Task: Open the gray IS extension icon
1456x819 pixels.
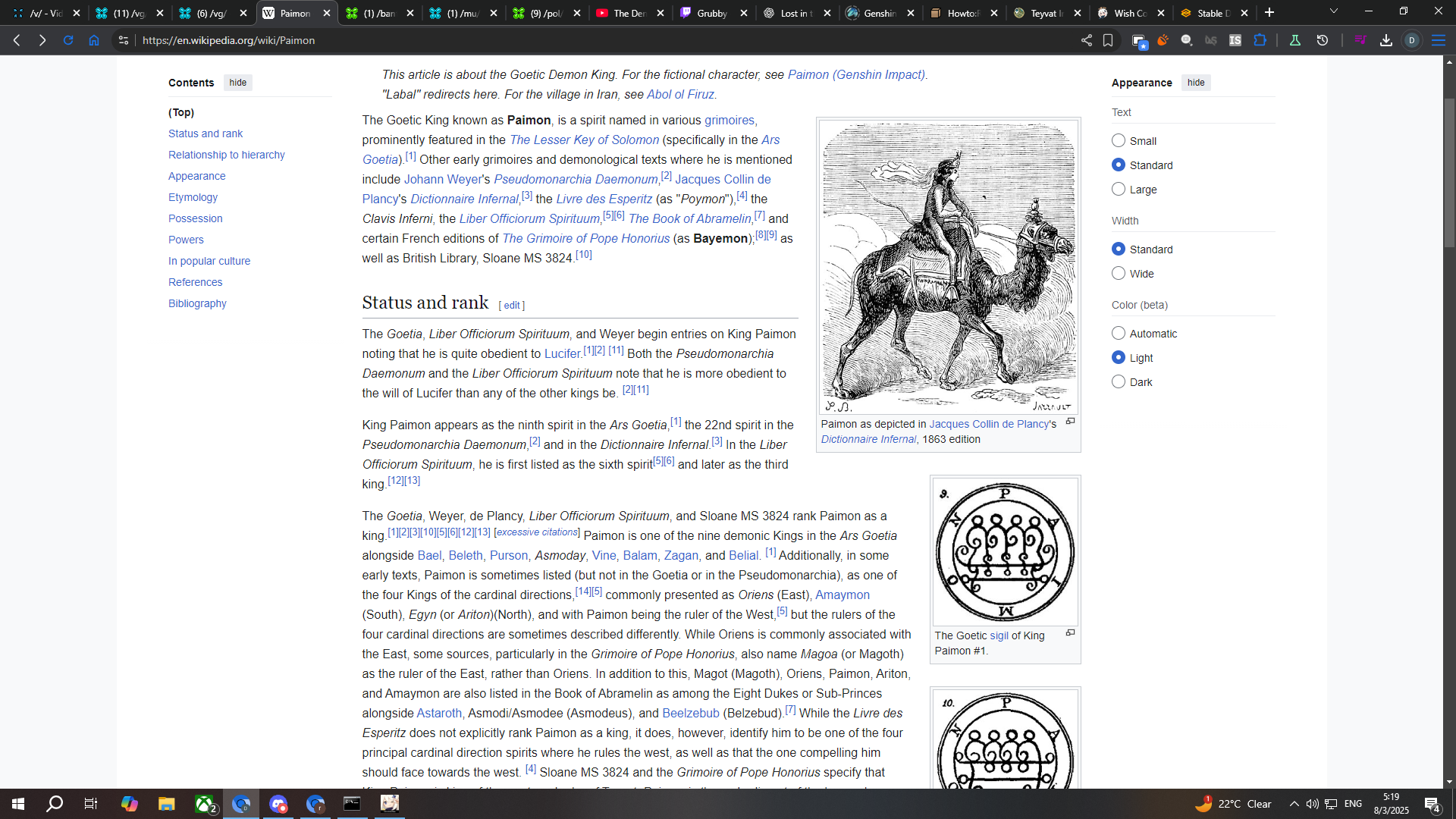Action: coord(1235,40)
